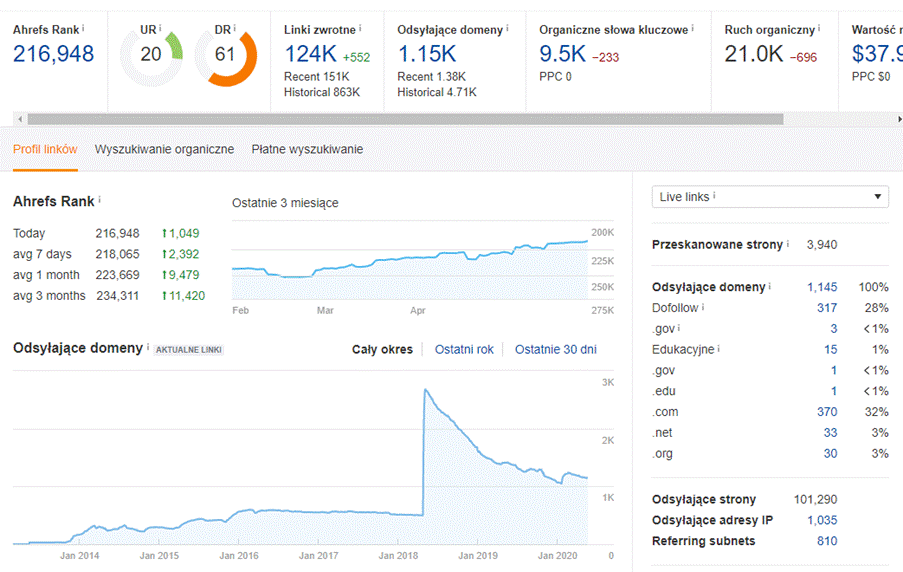Click the AKTUALNE LINKI badge

189,350
